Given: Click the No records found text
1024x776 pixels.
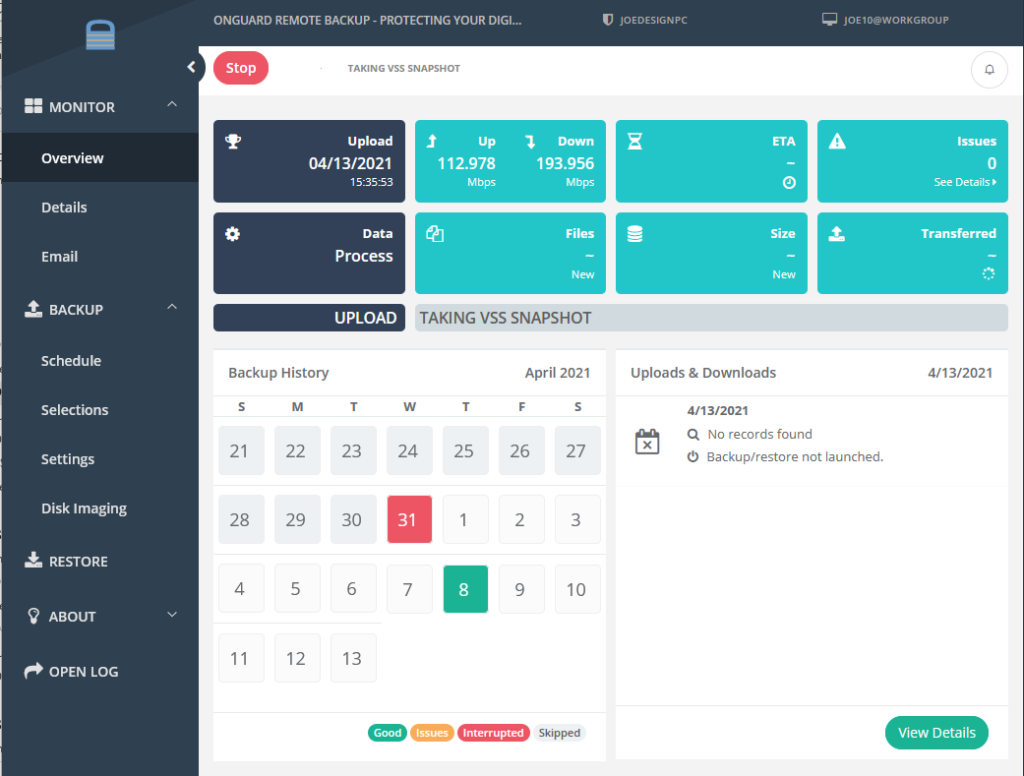Looking at the screenshot, I should 760,434.
